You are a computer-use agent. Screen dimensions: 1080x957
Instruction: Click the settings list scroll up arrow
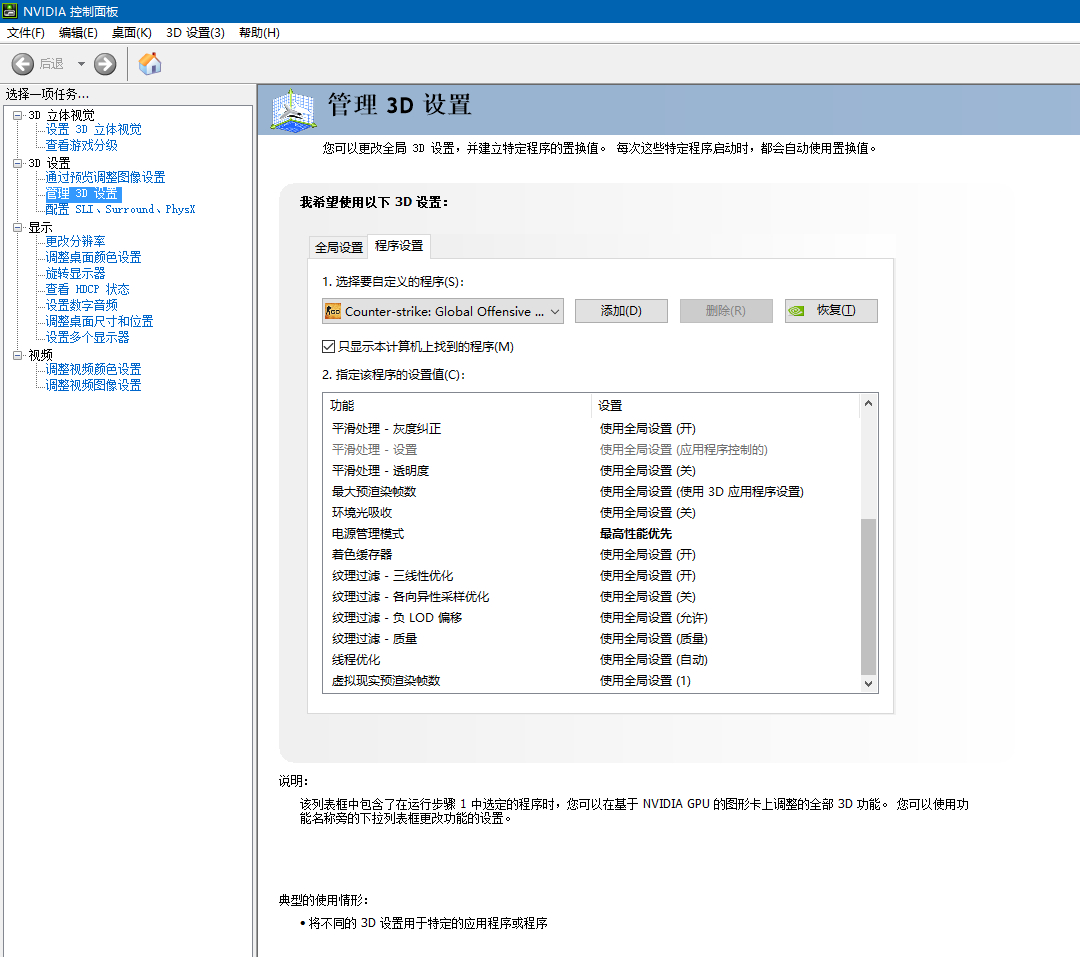coord(869,404)
